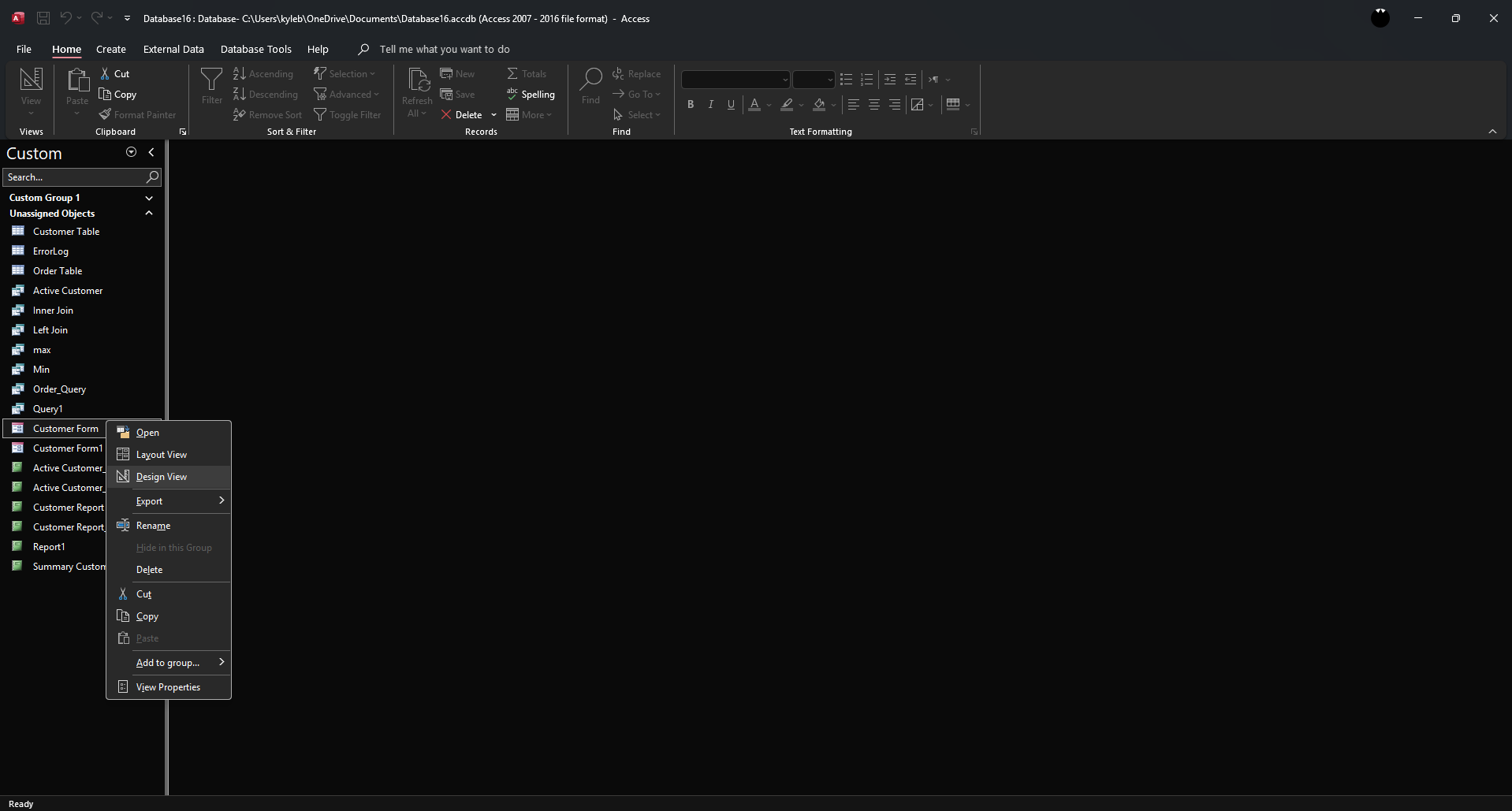Click the Paste clipboard icon
This screenshot has height=811, width=1512.
[77, 81]
